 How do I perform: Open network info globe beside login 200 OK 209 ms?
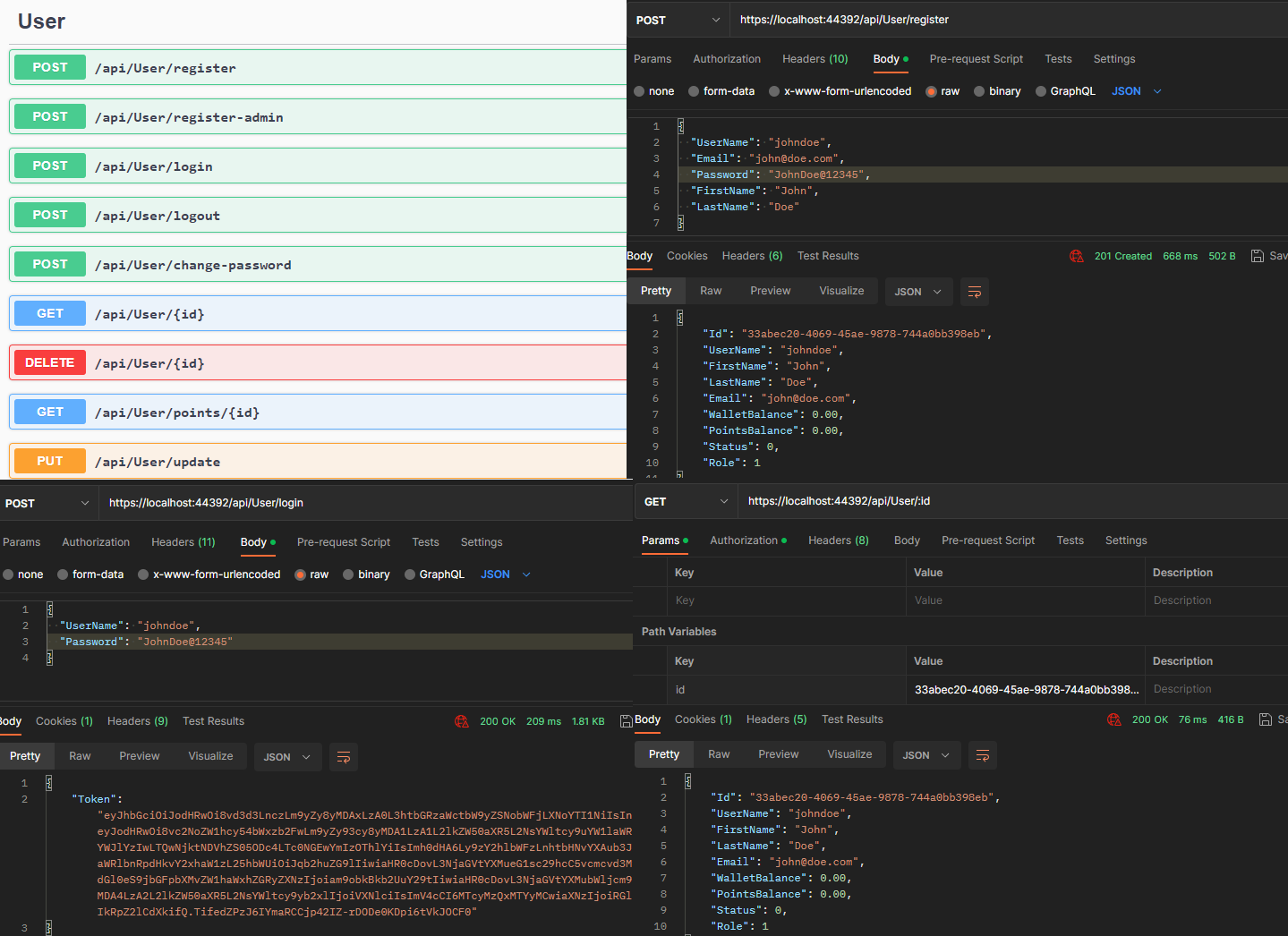pyautogui.click(x=462, y=721)
